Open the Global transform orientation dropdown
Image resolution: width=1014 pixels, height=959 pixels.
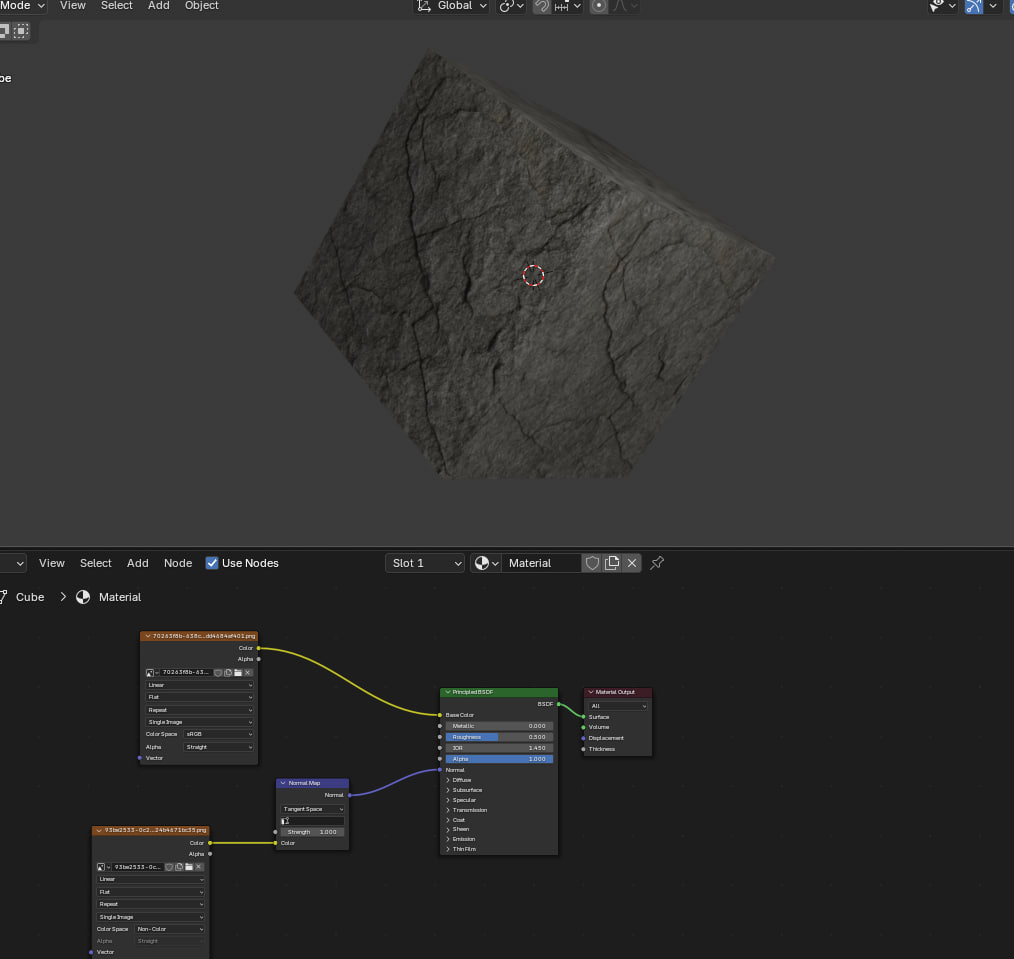(455, 6)
